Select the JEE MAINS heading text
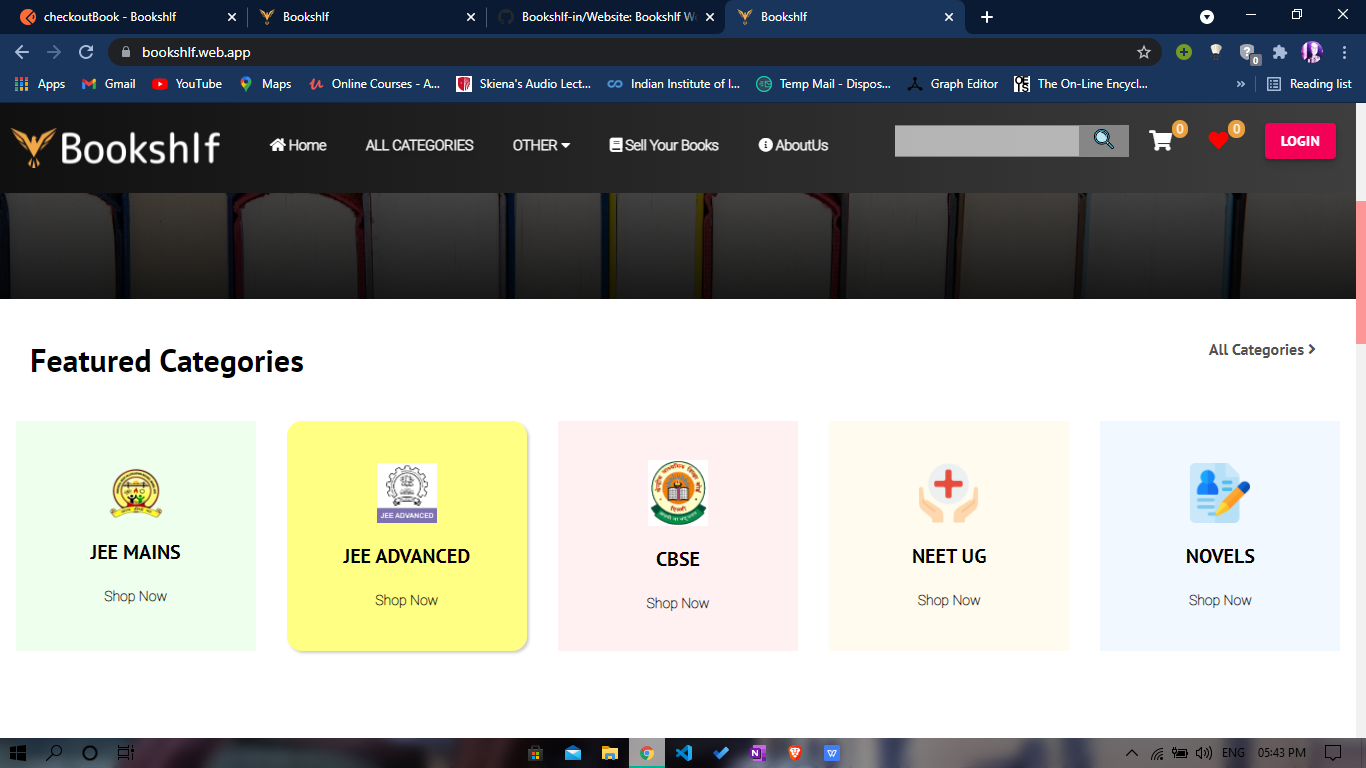The height and width of the screenshot is (768, 1366). 136,552
